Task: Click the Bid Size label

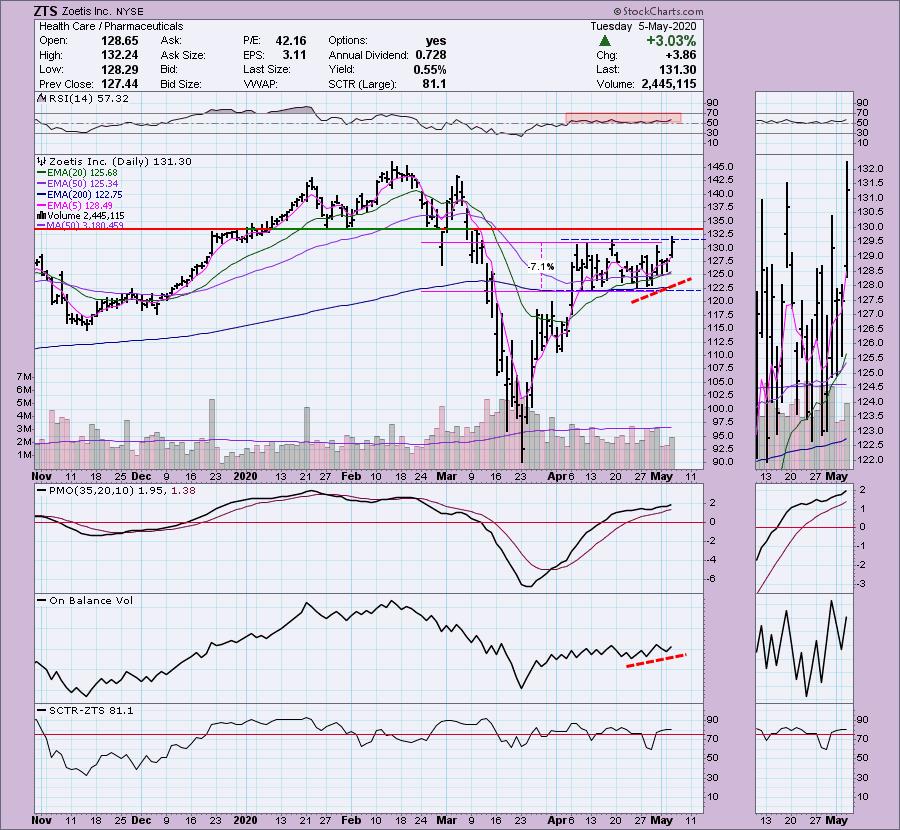Action: pyautogui.click(x=181, y=84)
